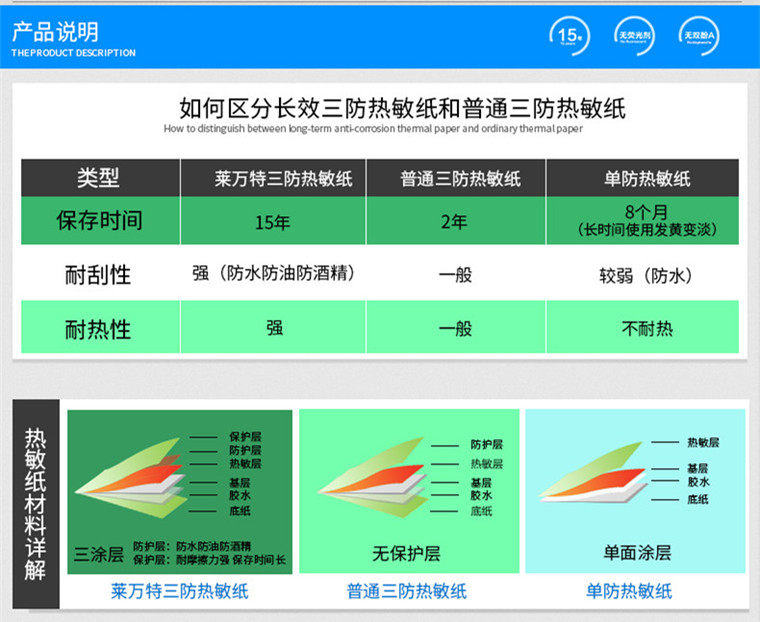Click the 单面涂层 caption text

pos(637,553)
